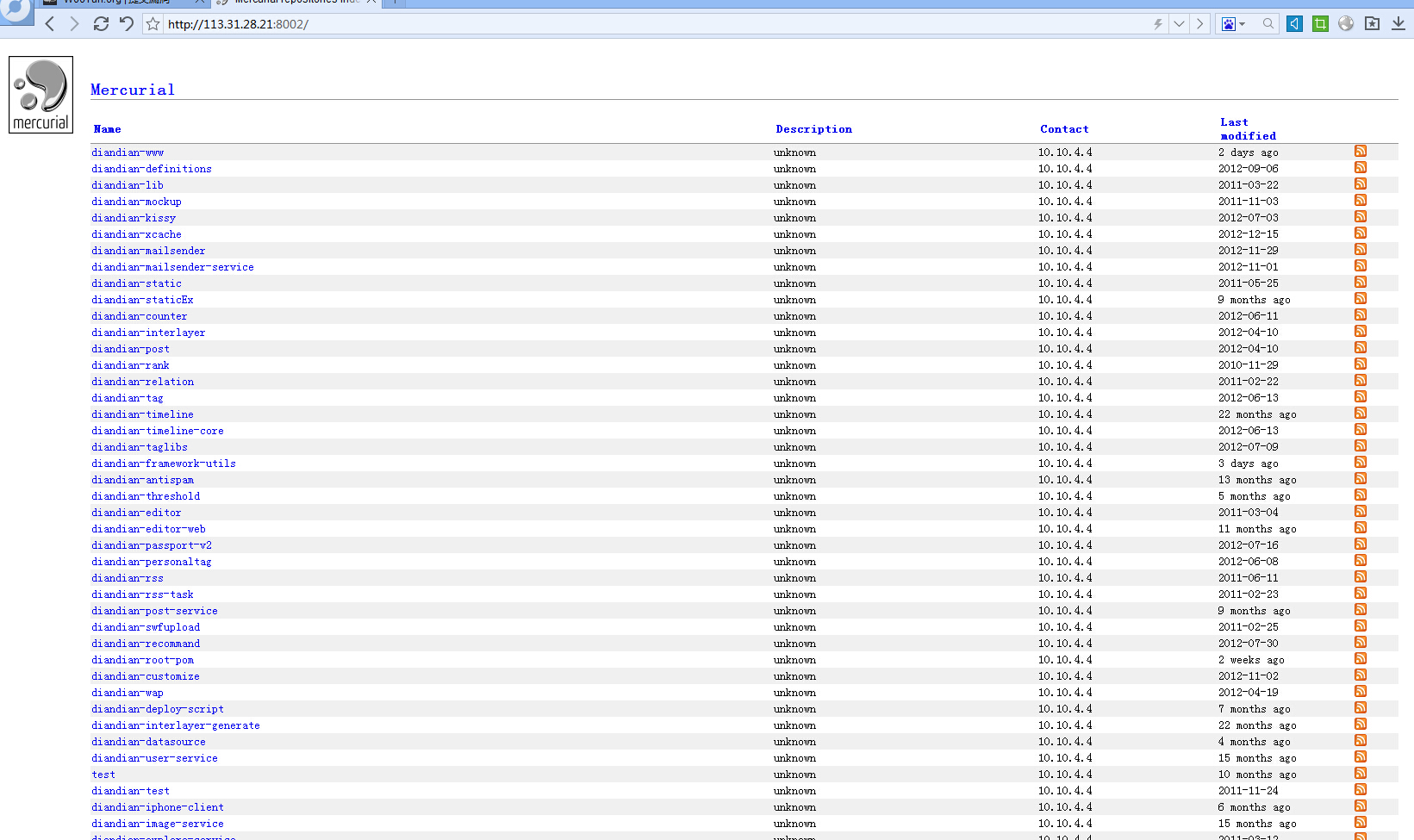Open the diandian-staticEx repository
1414x840 pixels.
point(142,300)
